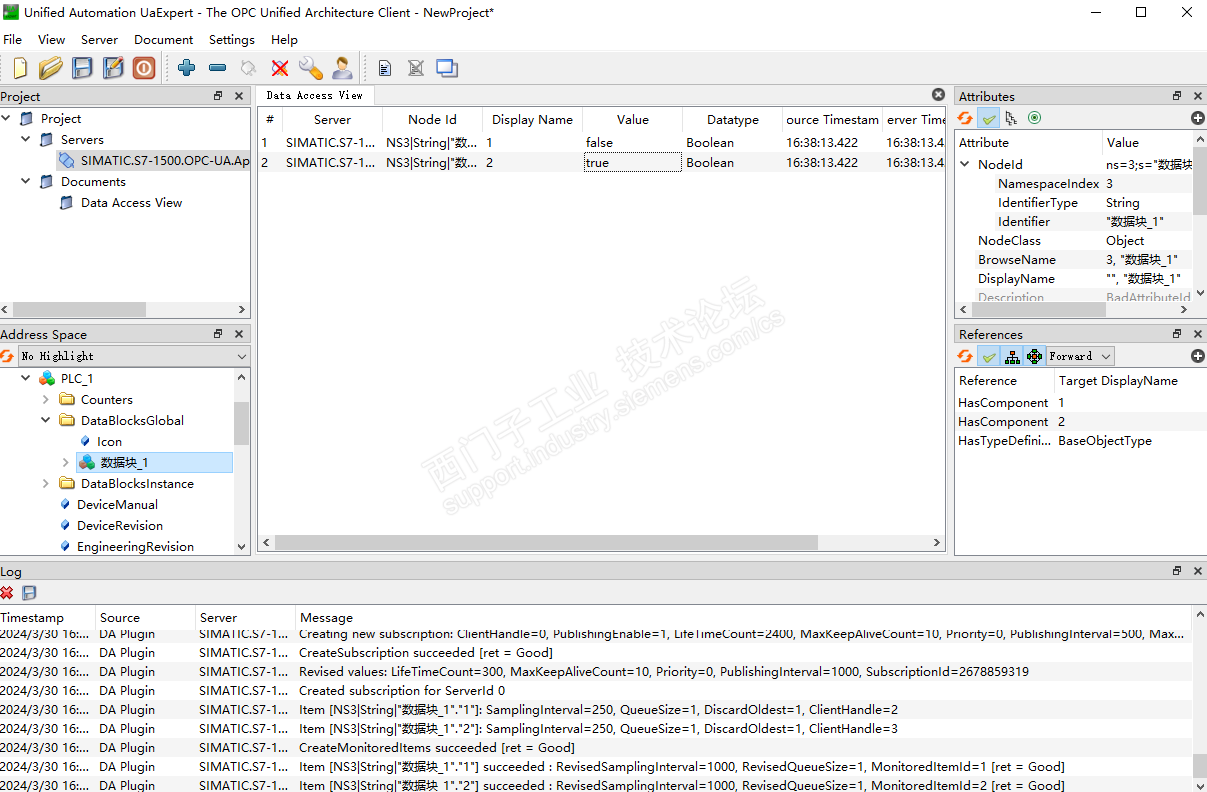
Task: Expand 数据块_1 node arrow
Action: [66, 463]
